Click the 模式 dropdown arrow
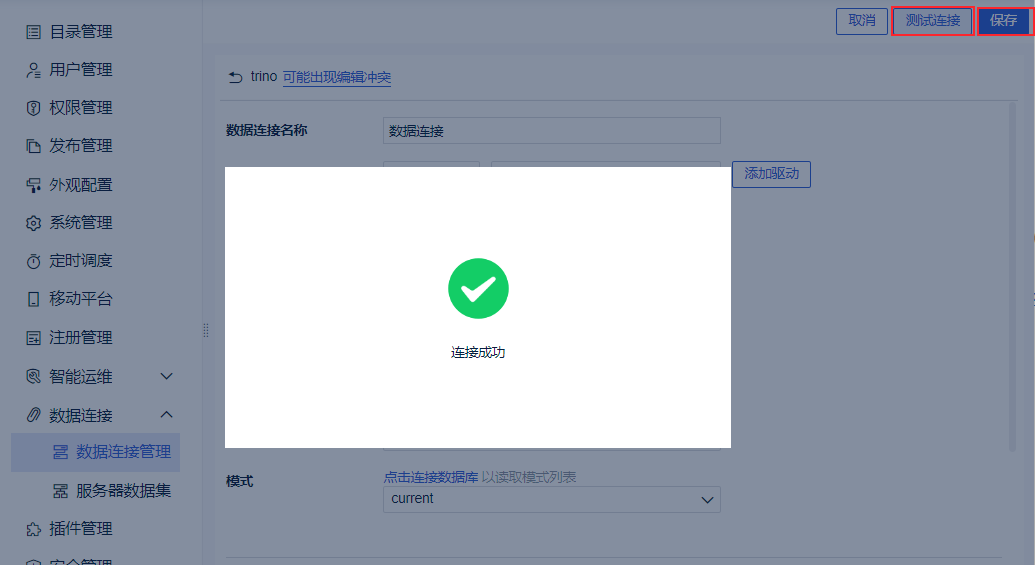 click(x=707, y=500)
